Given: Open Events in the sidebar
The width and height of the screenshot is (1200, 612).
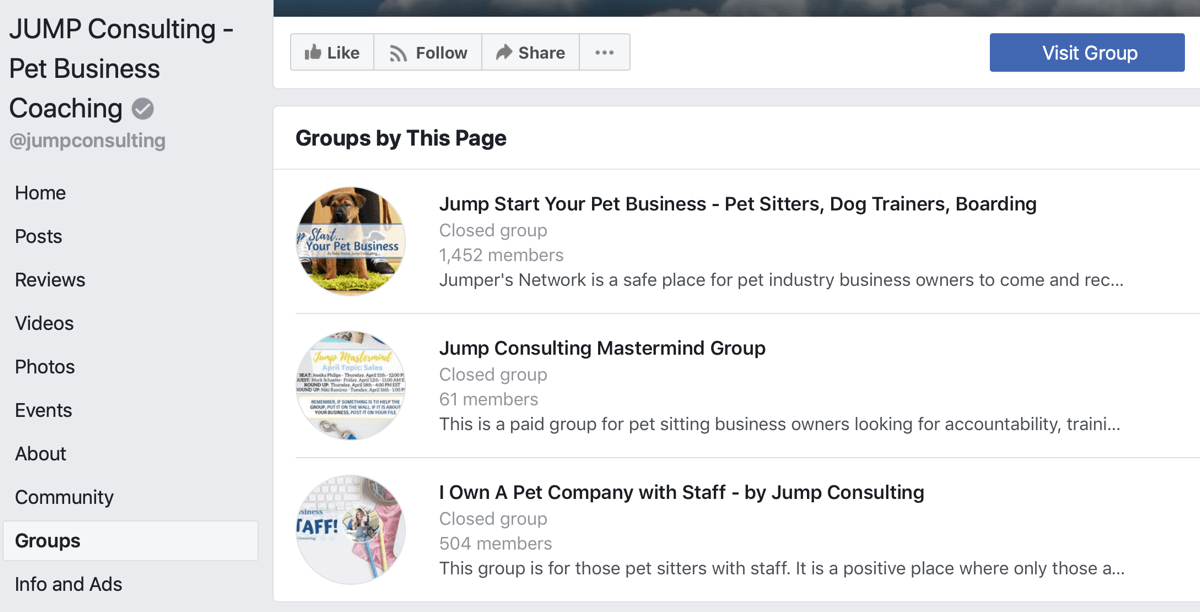Looking at the screenshot, I should pos(43,410).
